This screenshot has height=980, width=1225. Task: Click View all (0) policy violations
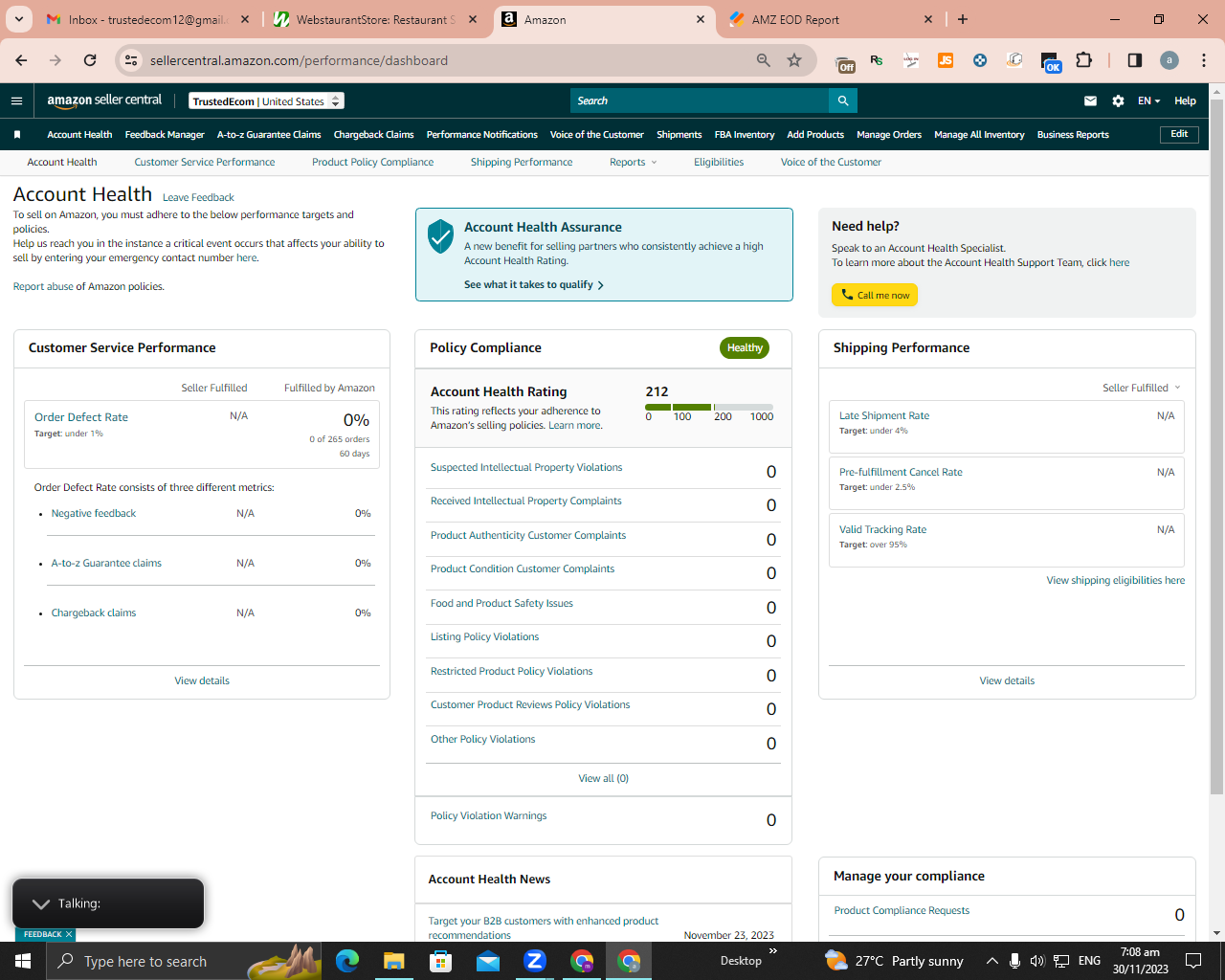pos(604,779)
